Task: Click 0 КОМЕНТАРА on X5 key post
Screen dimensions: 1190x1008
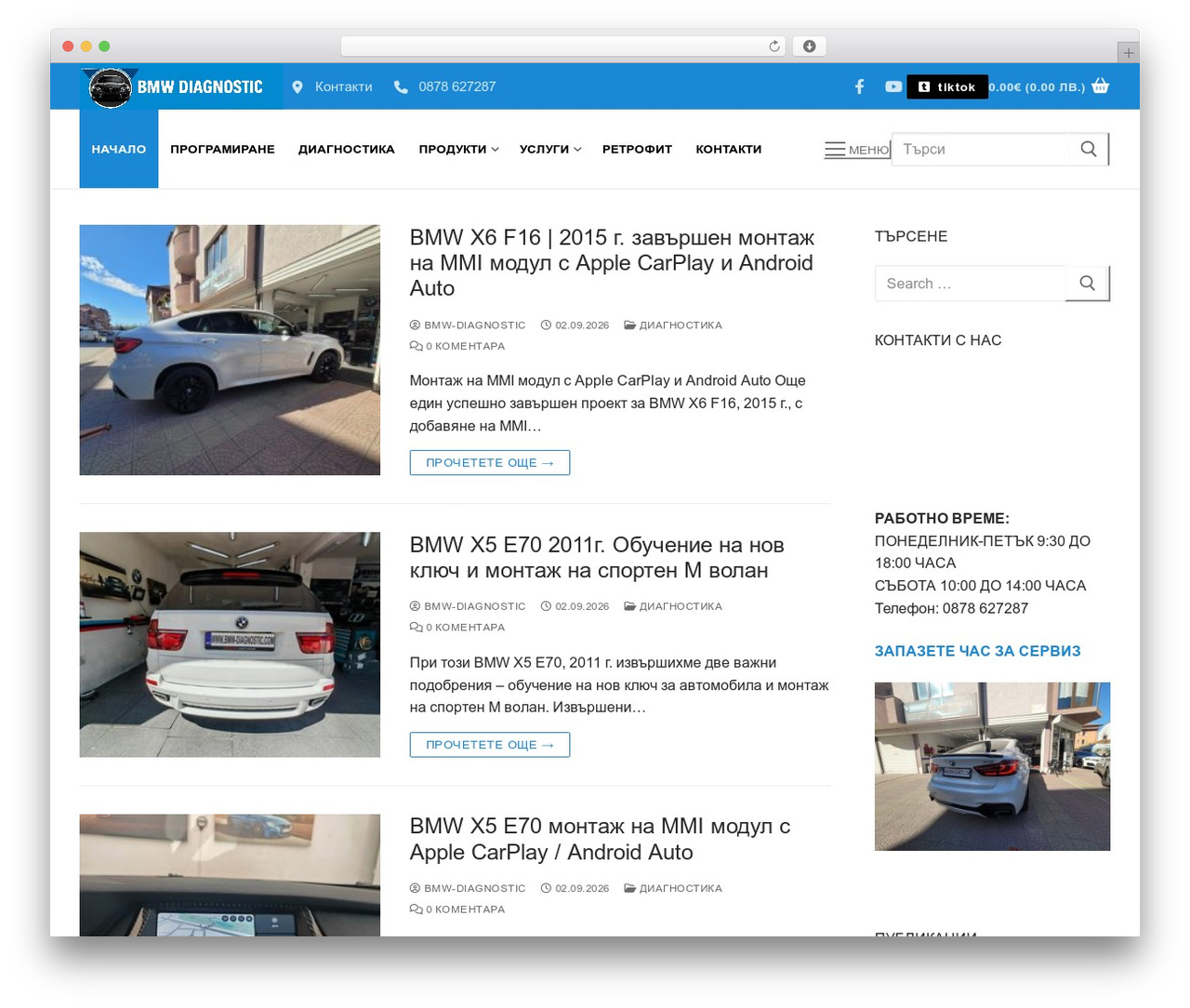Action: point(465,628)
